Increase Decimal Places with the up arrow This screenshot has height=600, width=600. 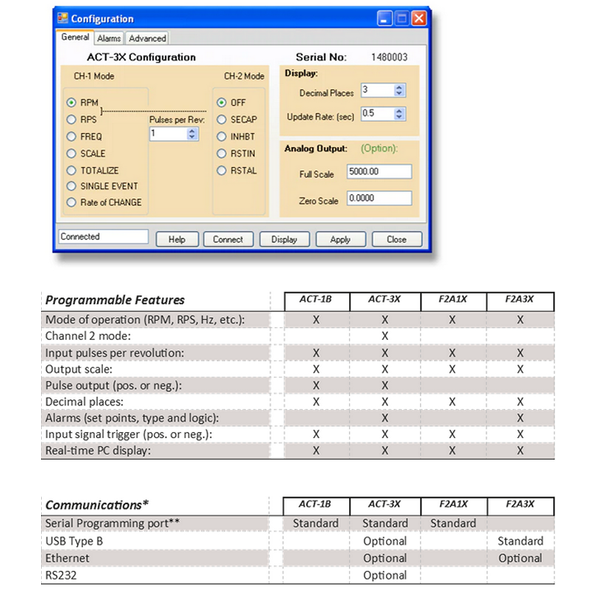pyautogui.click(x=399, y=87)
